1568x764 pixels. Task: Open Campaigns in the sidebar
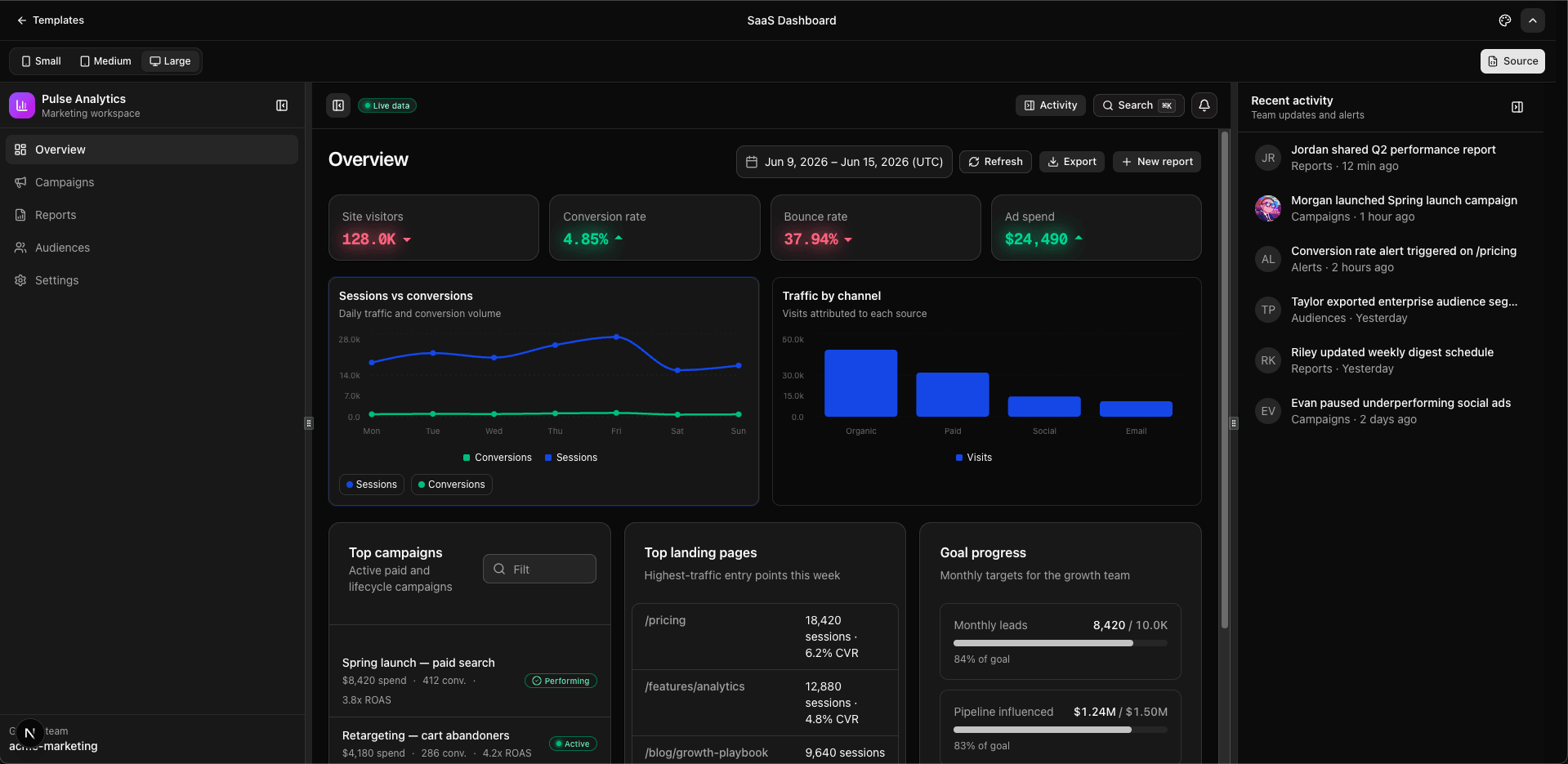pos(152,182)
